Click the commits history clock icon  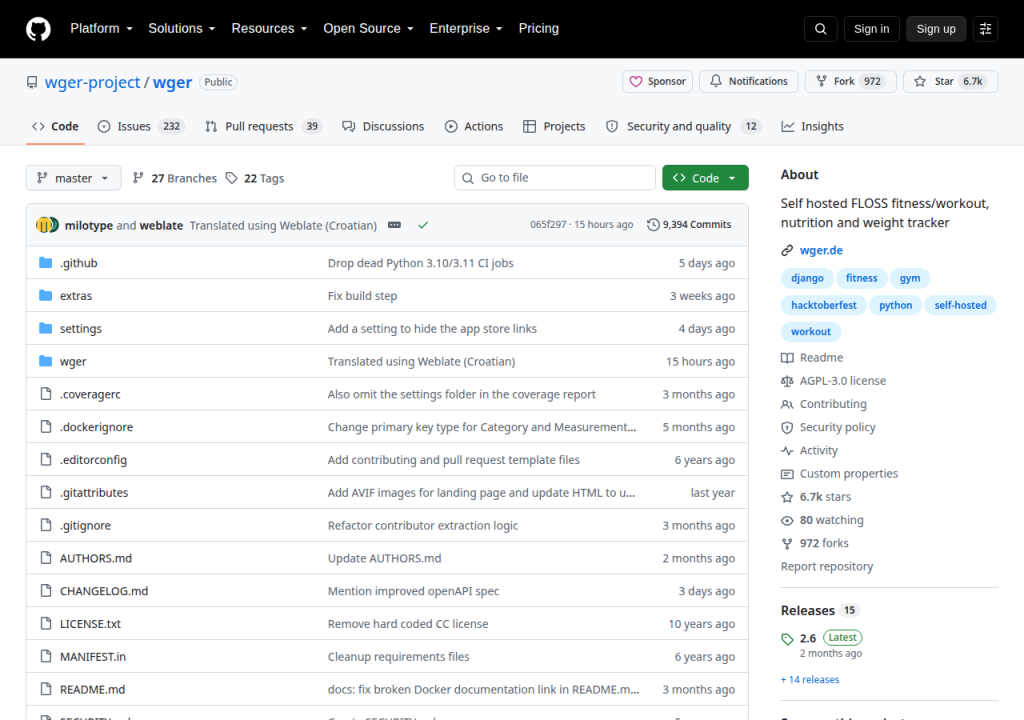(x=653, y=225)
